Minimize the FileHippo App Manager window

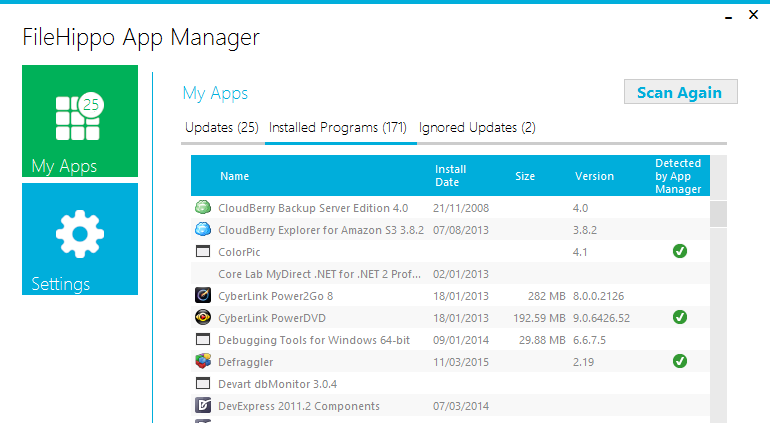[x=729, y=17]
